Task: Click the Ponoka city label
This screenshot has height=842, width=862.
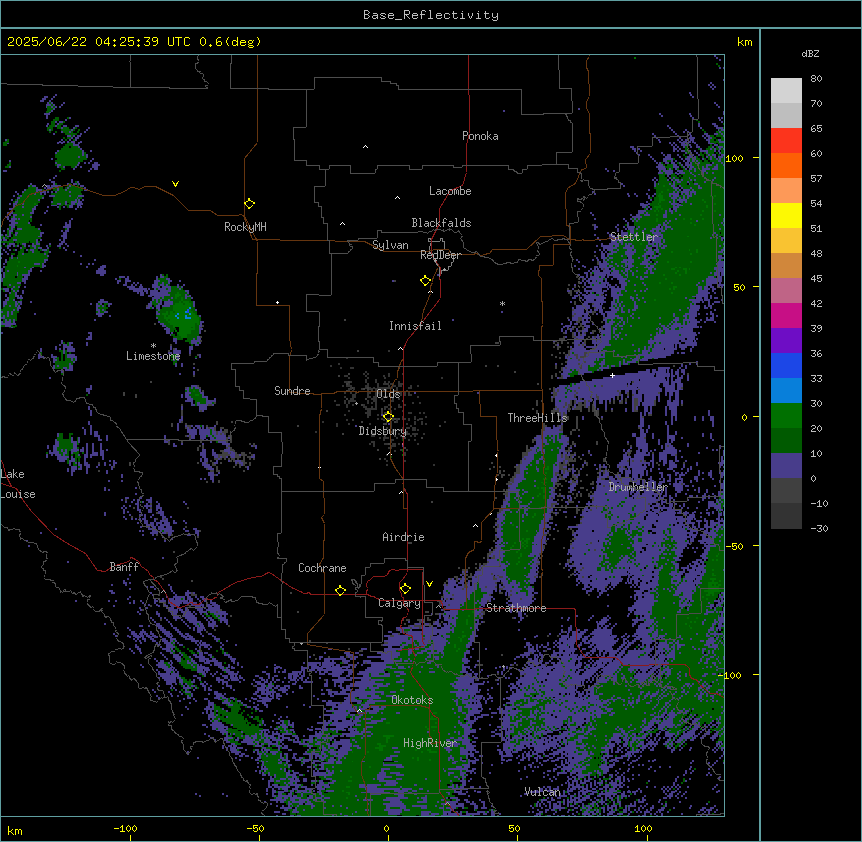Action: pyautogui.click(x=480, y=136)
